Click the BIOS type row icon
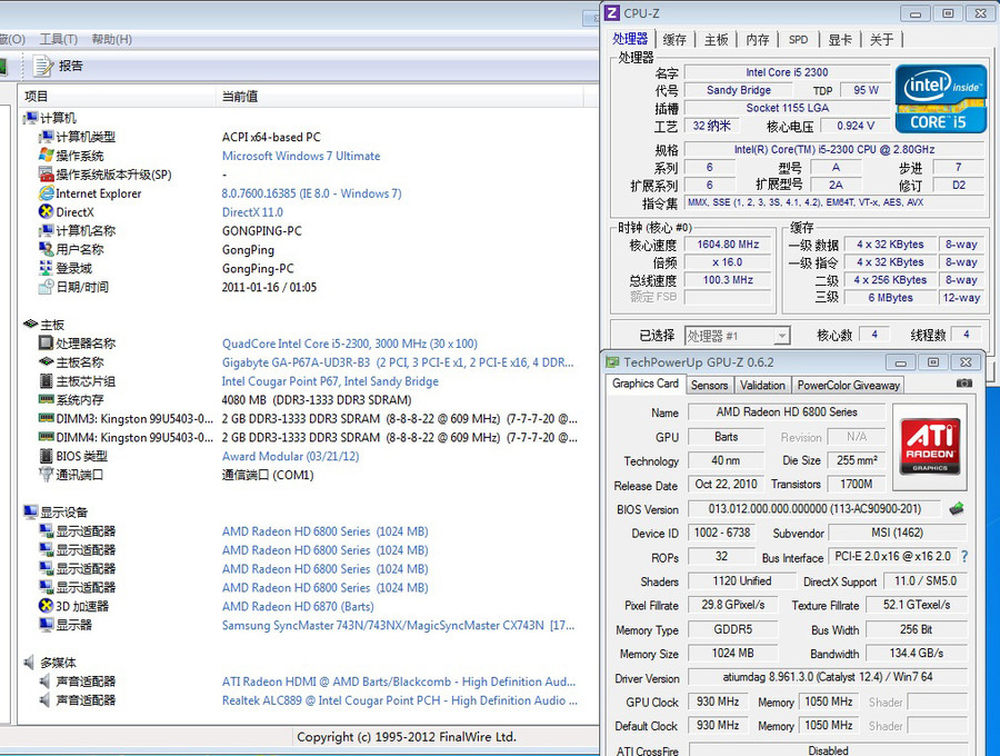The height and width of the screenshot is (756, 1000). 46,456
